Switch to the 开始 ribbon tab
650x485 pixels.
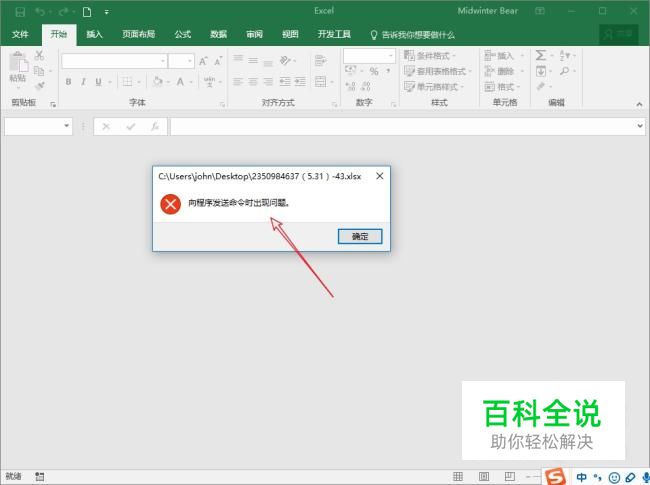pyautogui.click(x=59, y=34)
